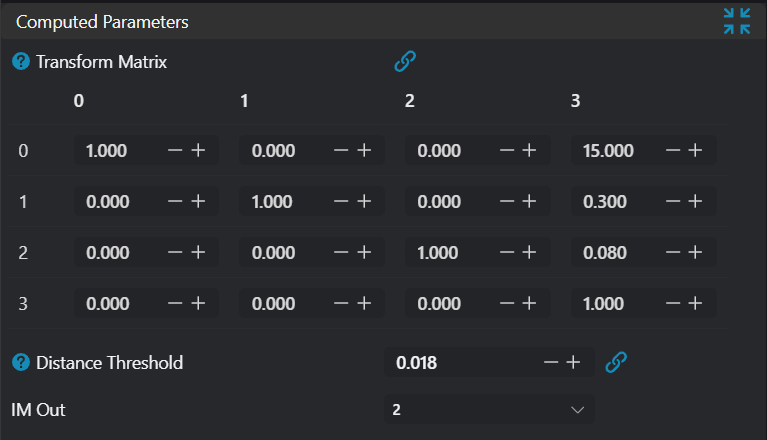
Task: Increase matrix row 0 column 0 value
Action: tap(198, 150)
